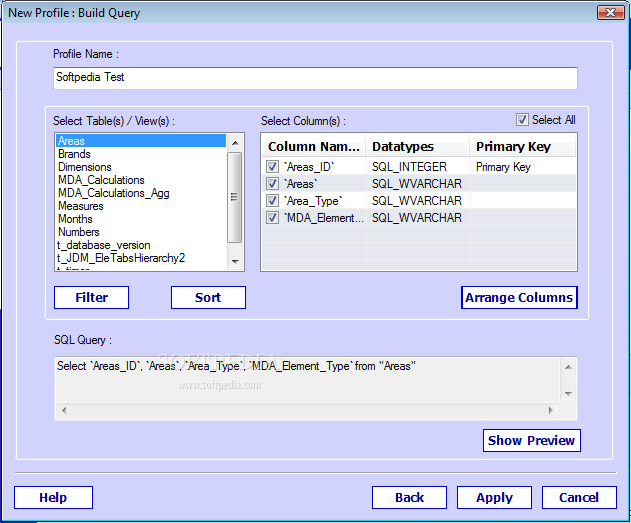Open Help for this dialog
This screenshot has height=523, width=631.
pos(53,497)
